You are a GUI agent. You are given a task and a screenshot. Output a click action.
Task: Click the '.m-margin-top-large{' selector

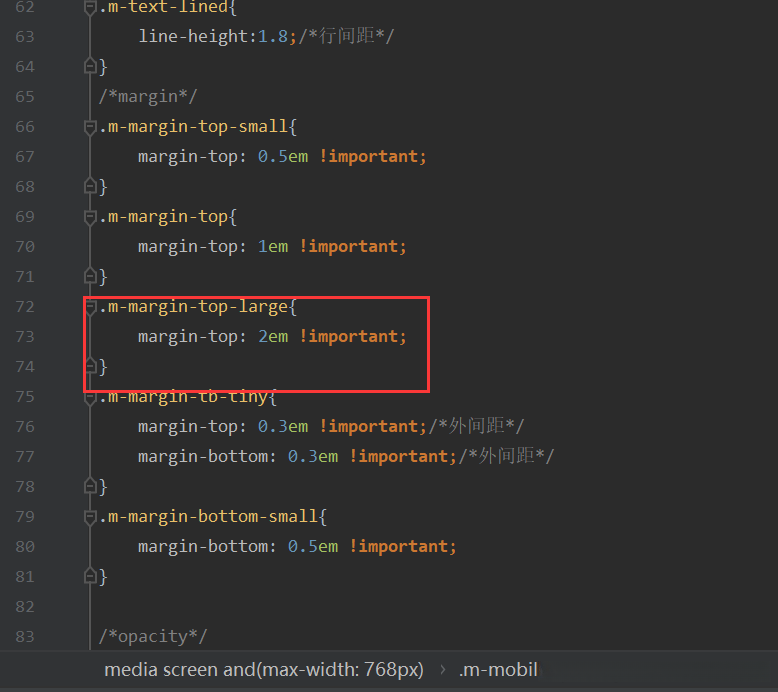[197, 307]
